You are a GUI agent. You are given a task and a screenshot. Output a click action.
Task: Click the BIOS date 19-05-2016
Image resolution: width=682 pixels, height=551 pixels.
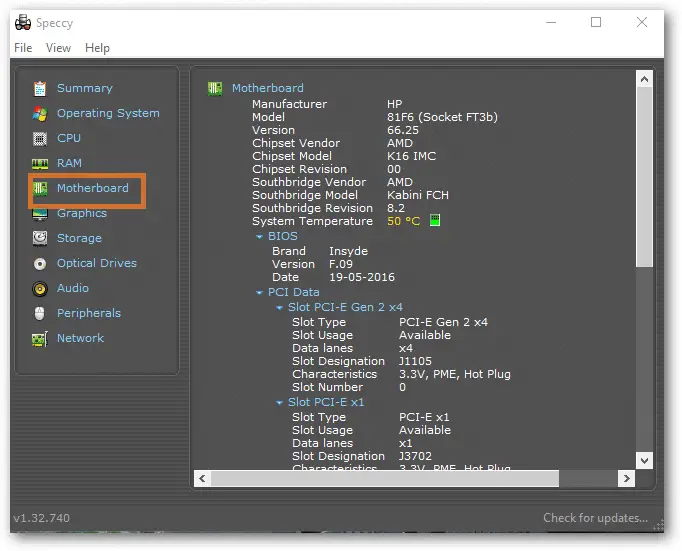362,277
